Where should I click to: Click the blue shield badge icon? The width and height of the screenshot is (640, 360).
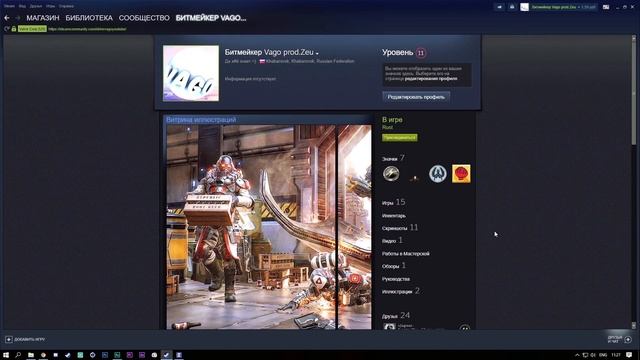coord(438,174)
